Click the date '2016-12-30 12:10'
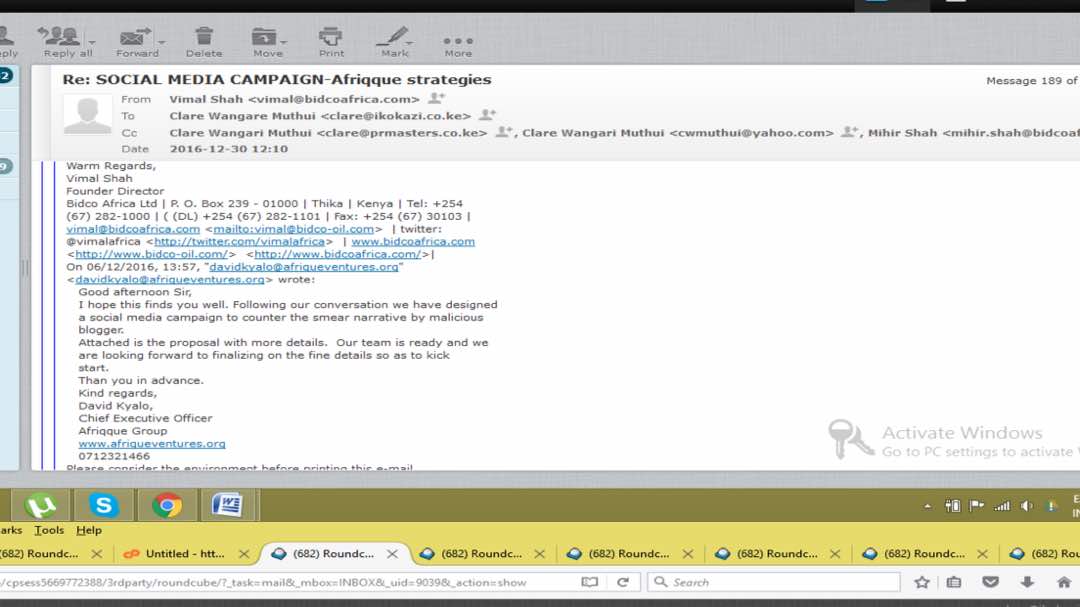Screen dimensions: 1080x607 (x=229, y=149)
